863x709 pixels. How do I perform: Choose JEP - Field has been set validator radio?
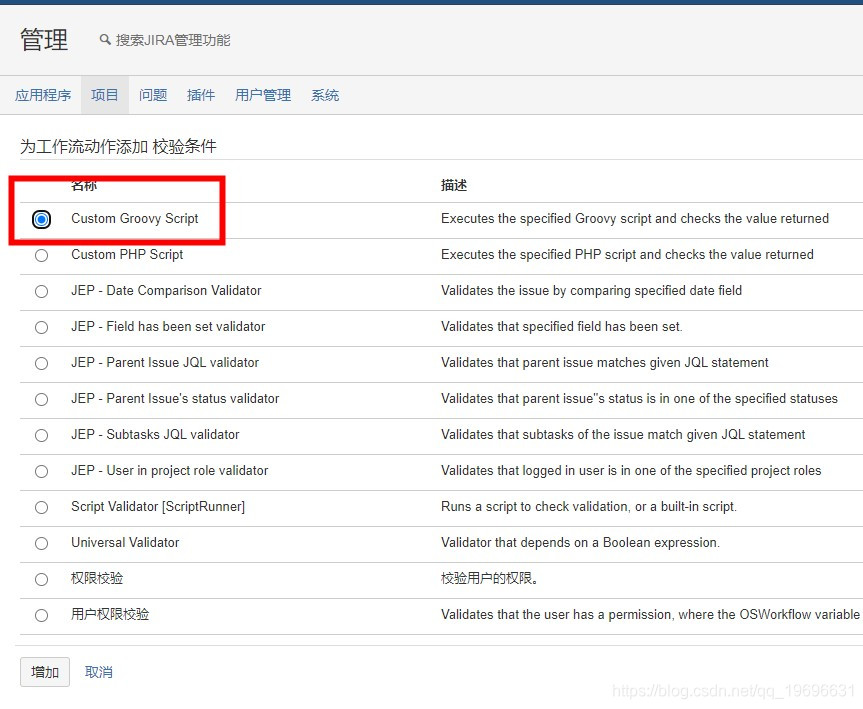(41, 328)
